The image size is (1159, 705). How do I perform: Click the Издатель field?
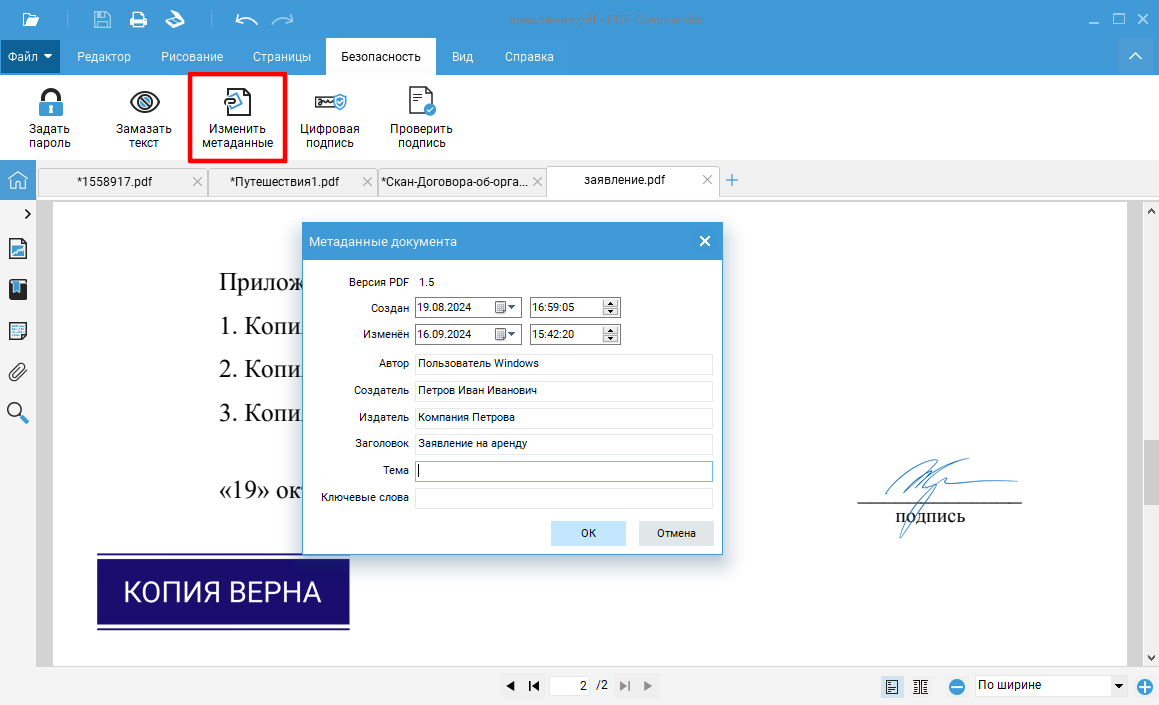click(x=564, y=418)
